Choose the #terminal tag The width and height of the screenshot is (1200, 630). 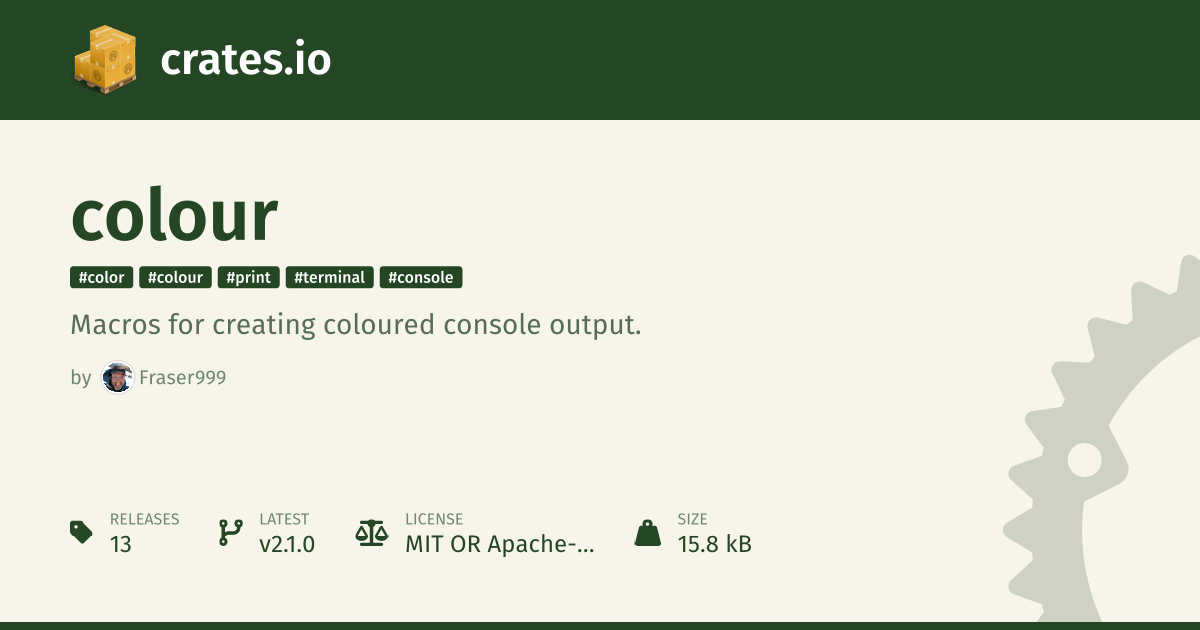point(330,277)
